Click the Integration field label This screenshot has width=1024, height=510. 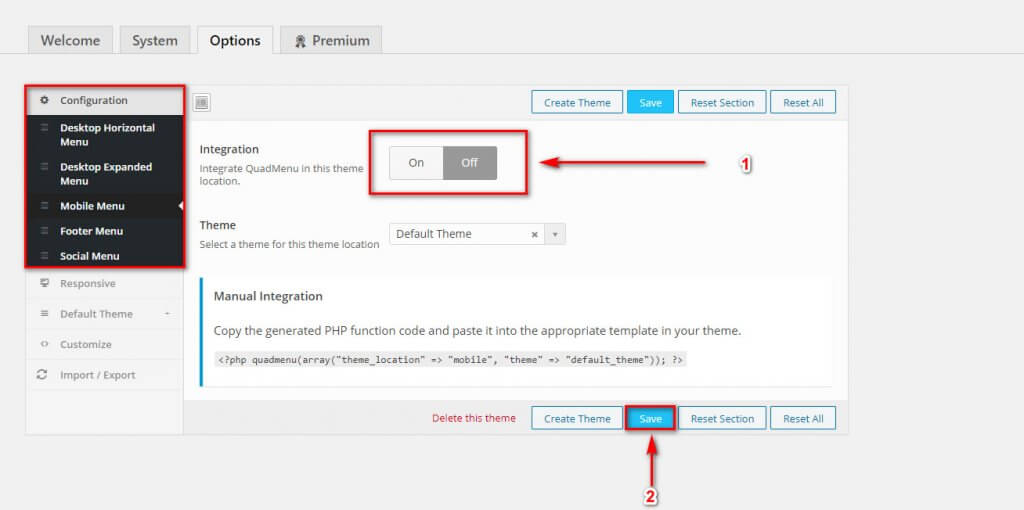coord(229,150)
